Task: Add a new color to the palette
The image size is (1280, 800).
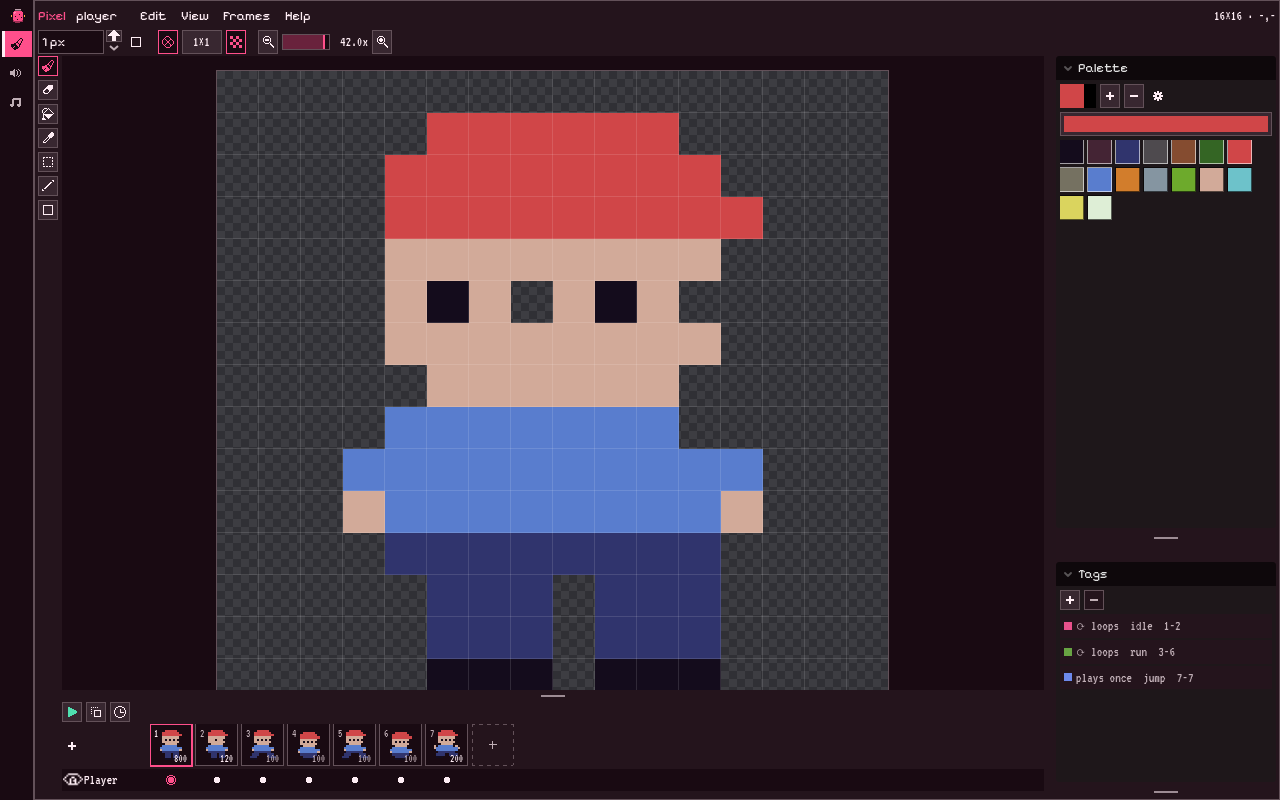Action: (1110, 96)
